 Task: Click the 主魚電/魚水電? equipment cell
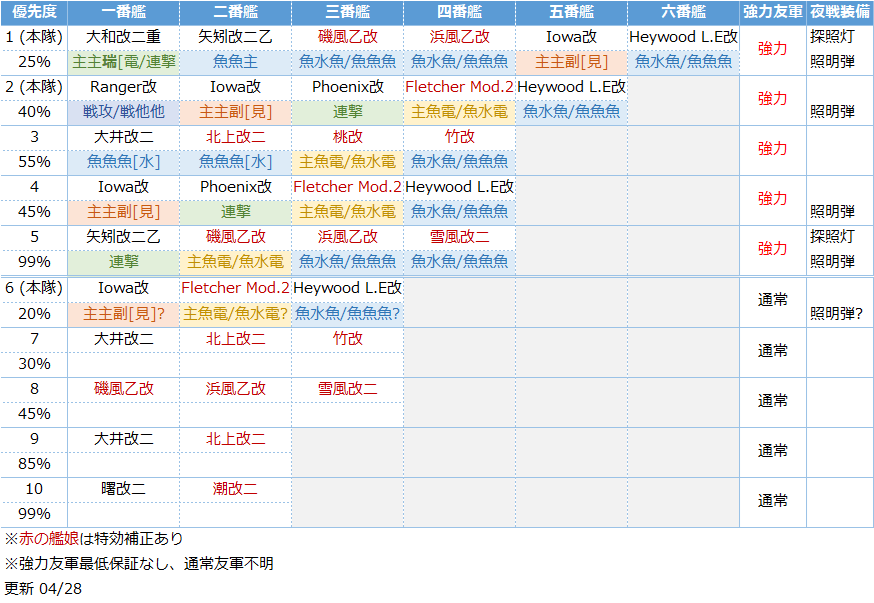pyautogui.click(x=235, y=314)
